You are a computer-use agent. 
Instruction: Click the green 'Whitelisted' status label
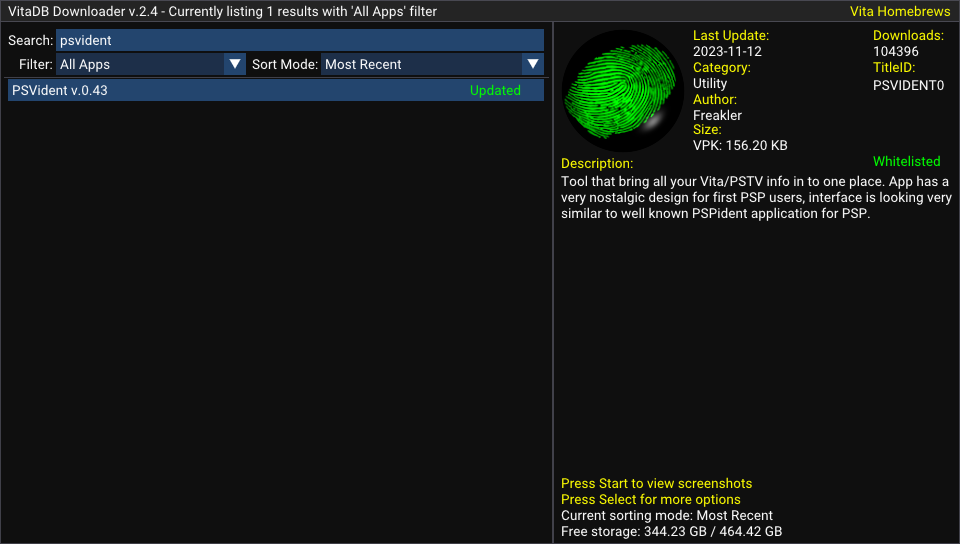906,161
